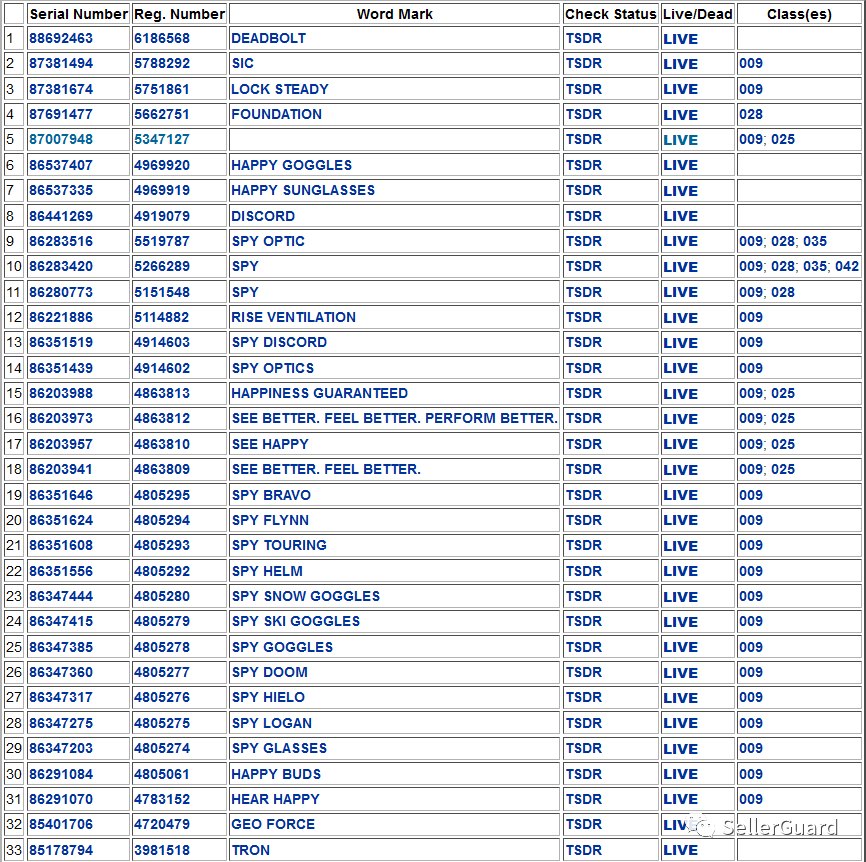
Task: Open HEAR HAPPY word mark
Action: [x=275, y=798]
